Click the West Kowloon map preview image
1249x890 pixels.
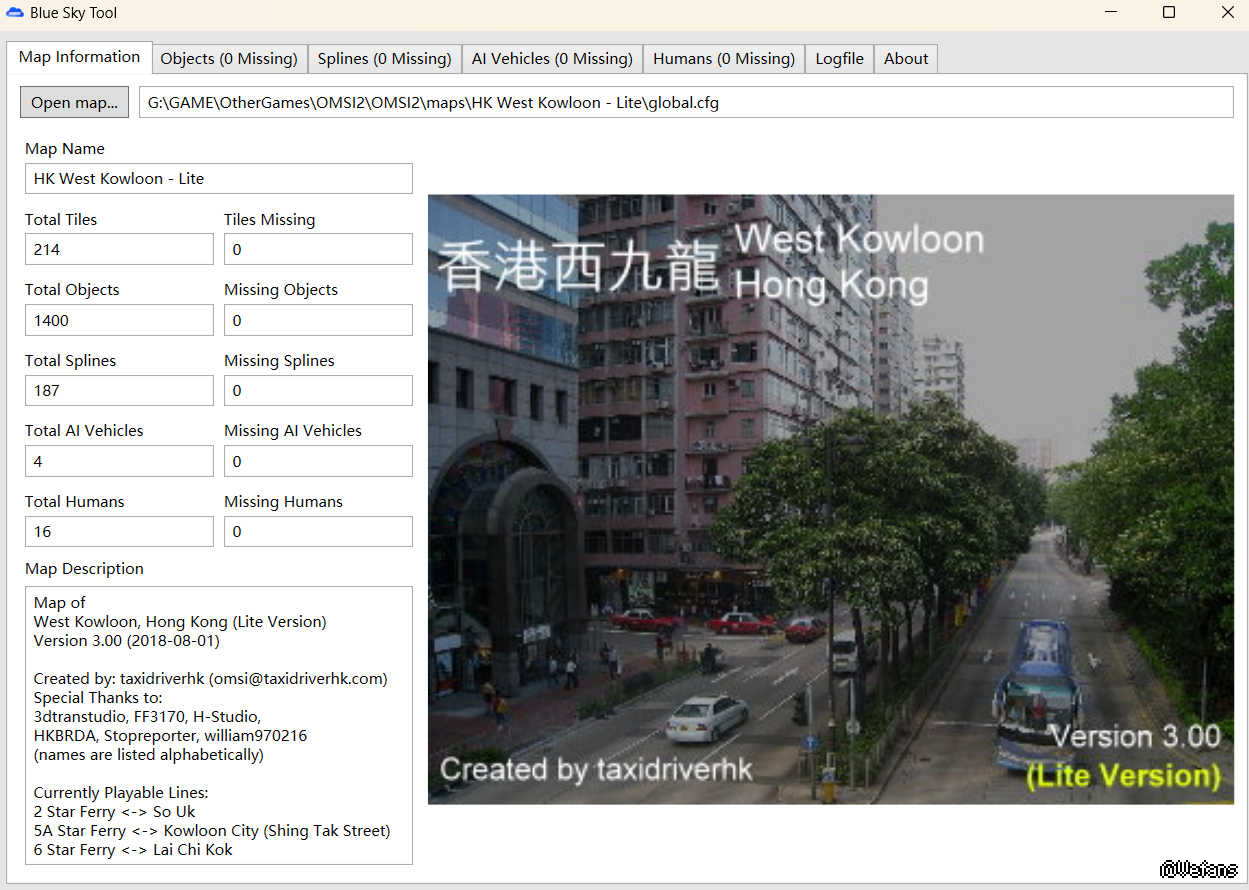[830, 499]
